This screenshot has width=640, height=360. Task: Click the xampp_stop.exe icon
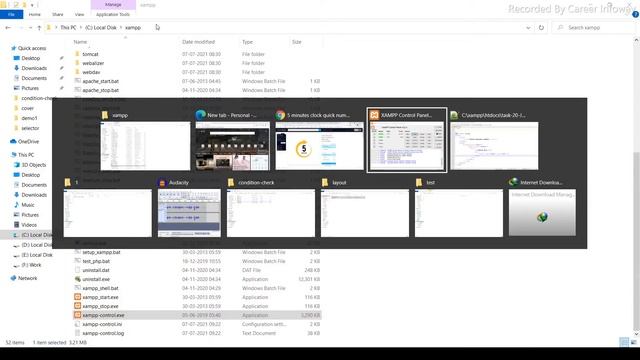(x=78, y=306)
